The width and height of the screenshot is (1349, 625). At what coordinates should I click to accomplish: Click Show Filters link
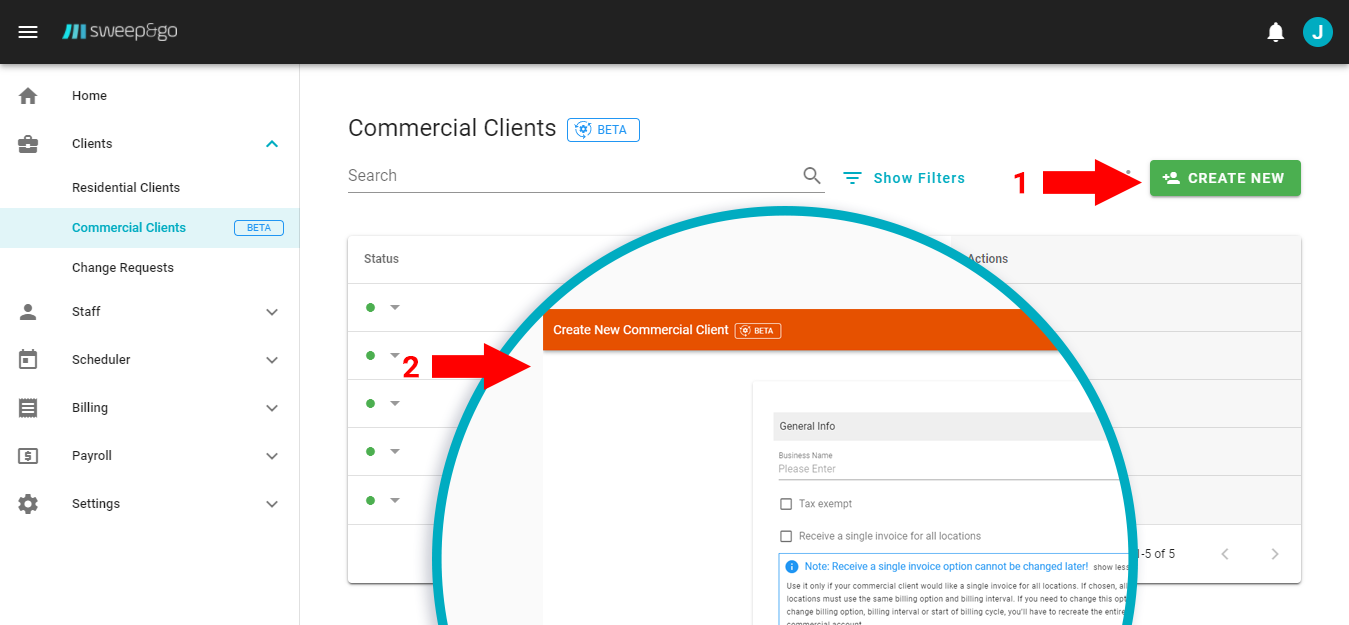click(x=904, y=178)
